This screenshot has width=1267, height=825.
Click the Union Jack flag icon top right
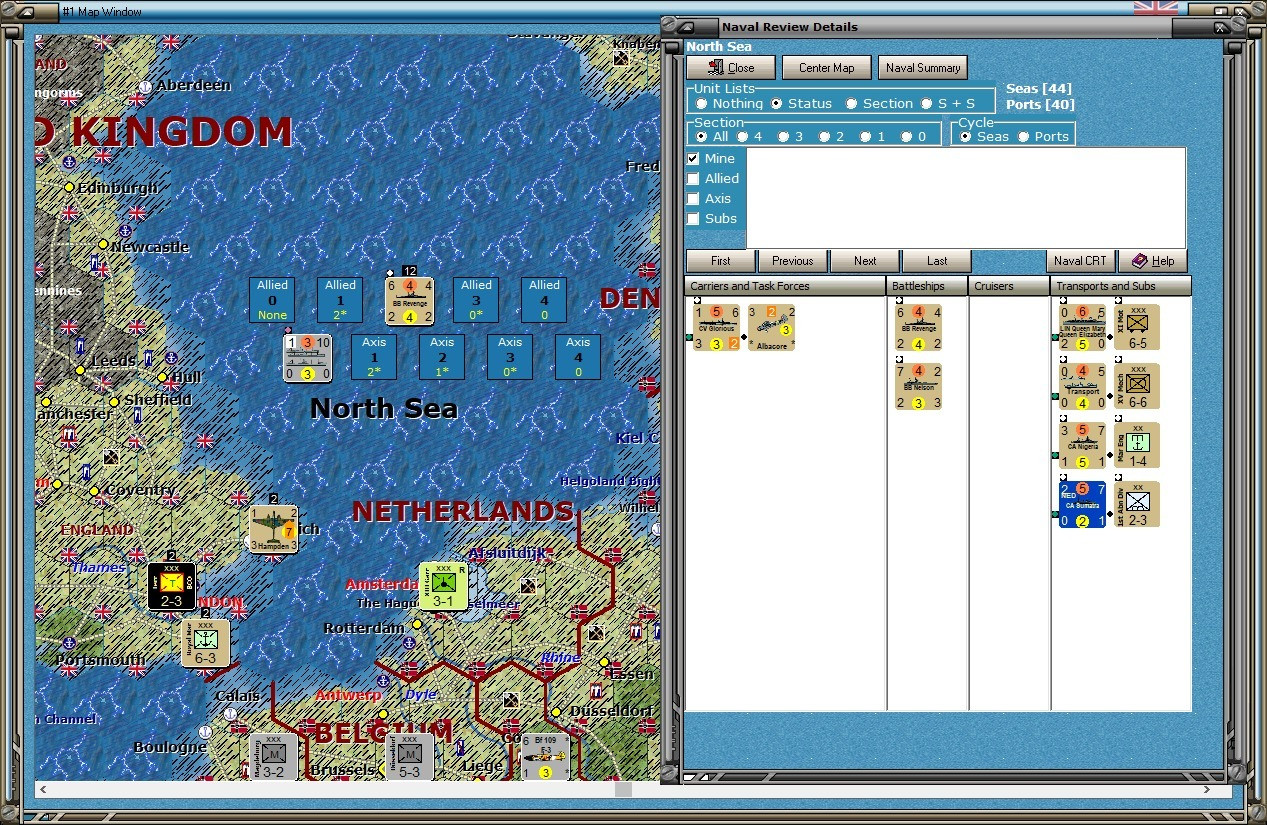[1155, 6]
